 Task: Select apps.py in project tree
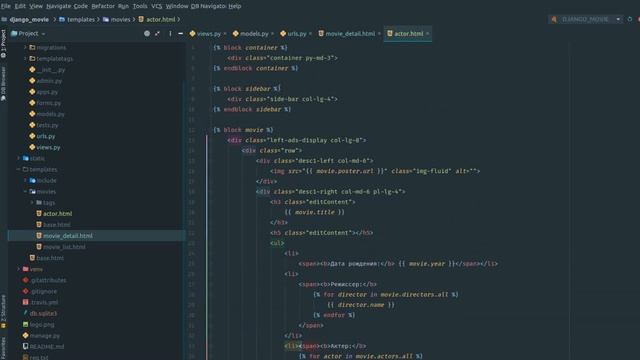click(47, 92)
